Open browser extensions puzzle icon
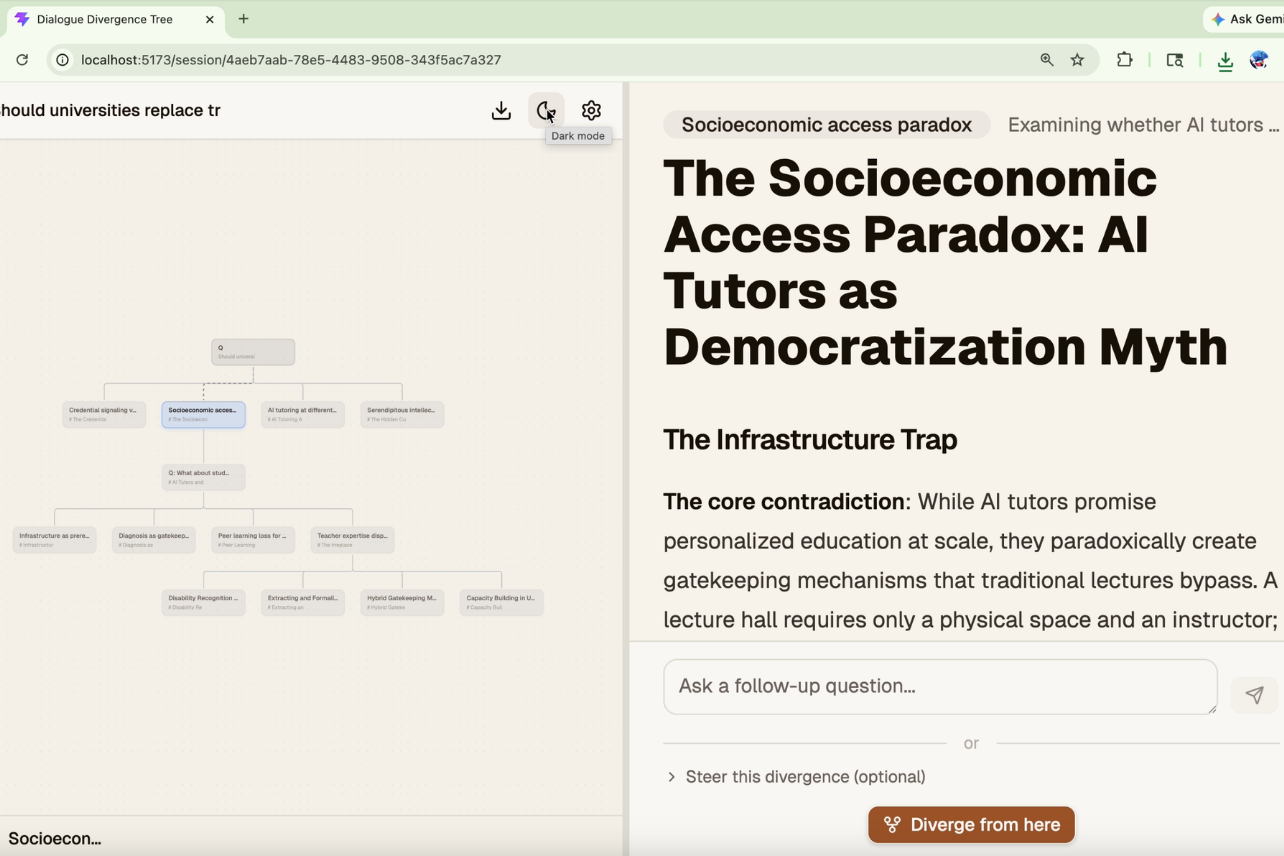The height and width of the screenshot is (856, 1284). coord(1125,60)
